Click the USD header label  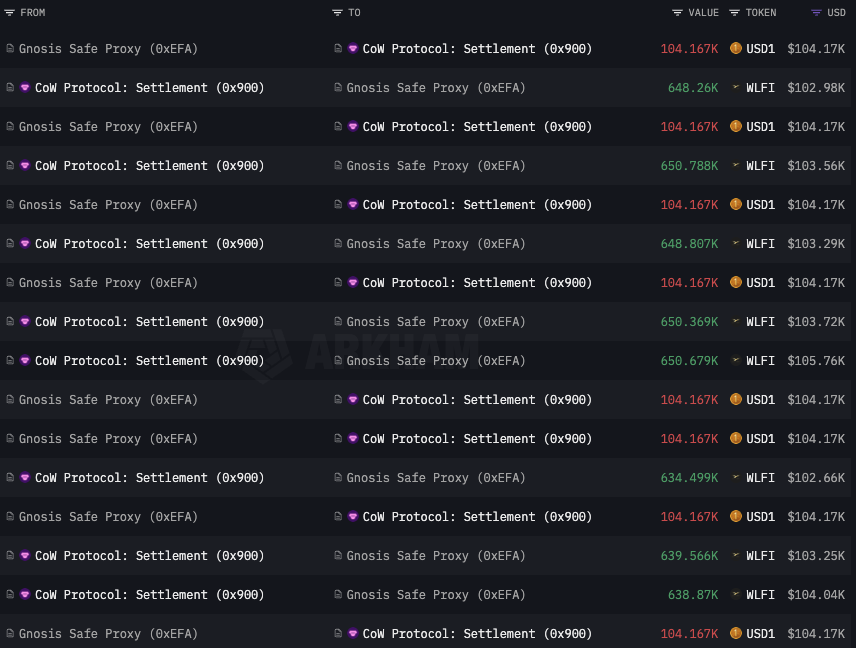(x=835, y=13)
